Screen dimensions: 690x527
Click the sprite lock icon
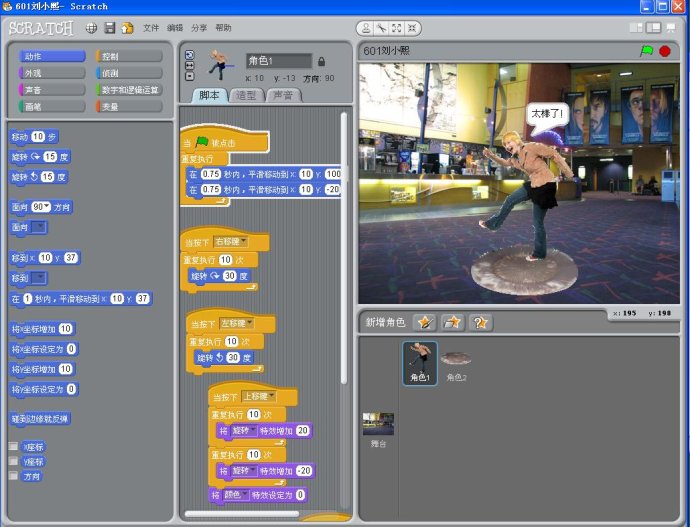[x=321, y=62]
